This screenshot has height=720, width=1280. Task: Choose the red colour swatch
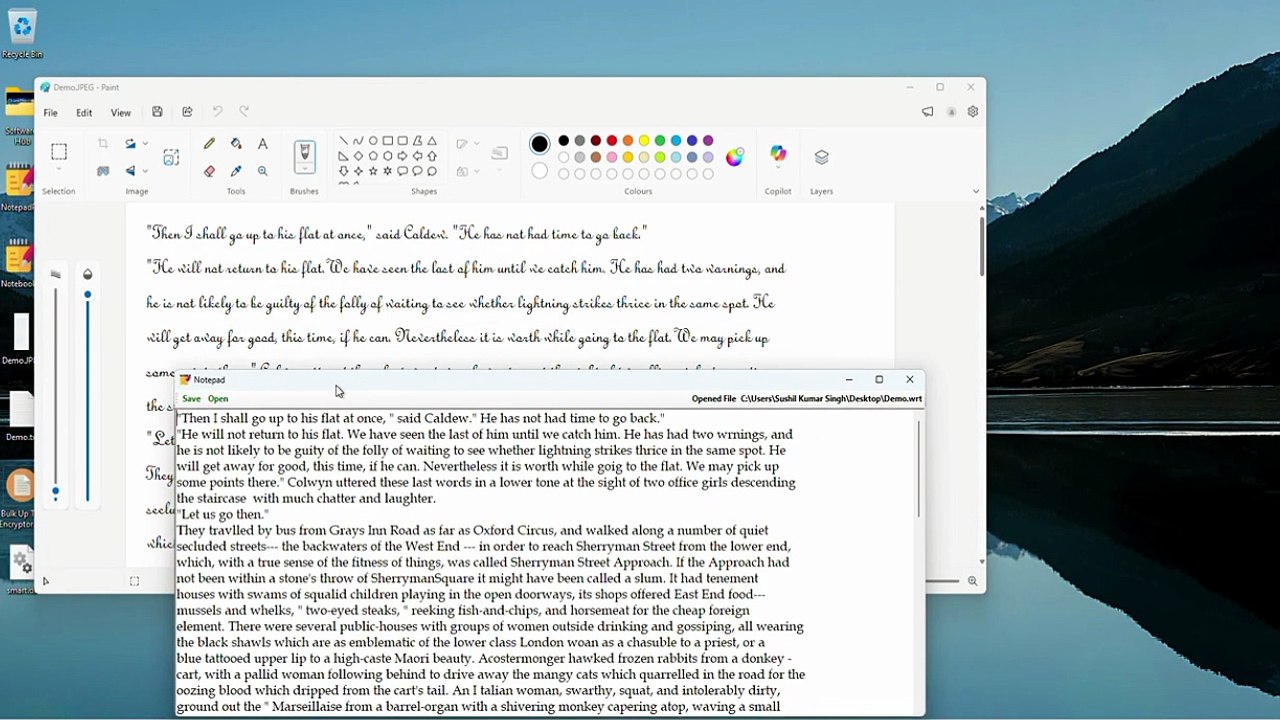[612, 141]
